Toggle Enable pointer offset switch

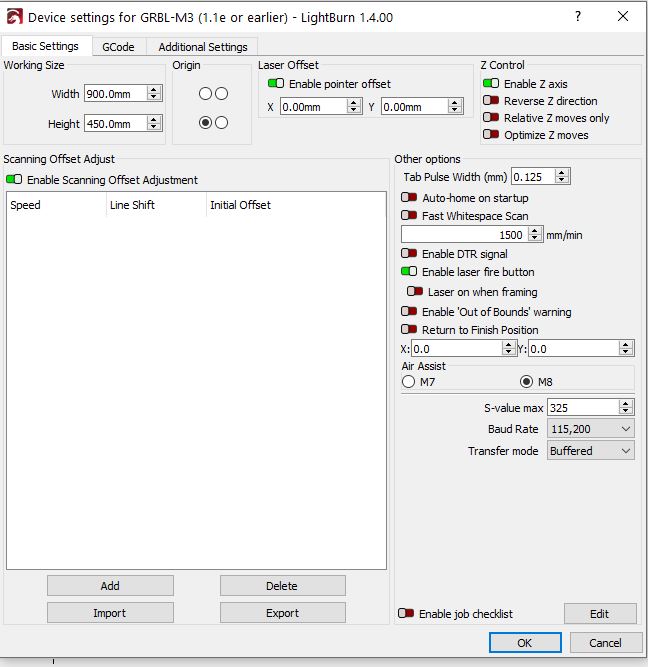276,83
